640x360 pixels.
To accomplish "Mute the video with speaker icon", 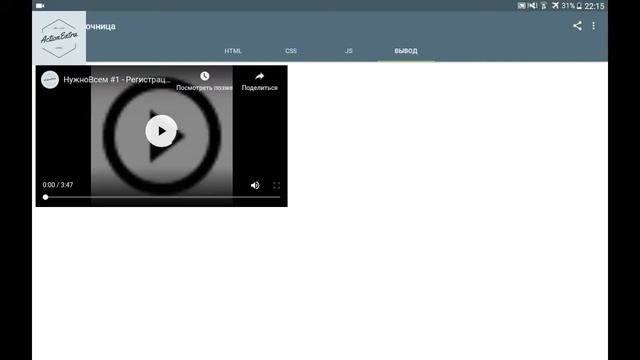I will 255,185.
